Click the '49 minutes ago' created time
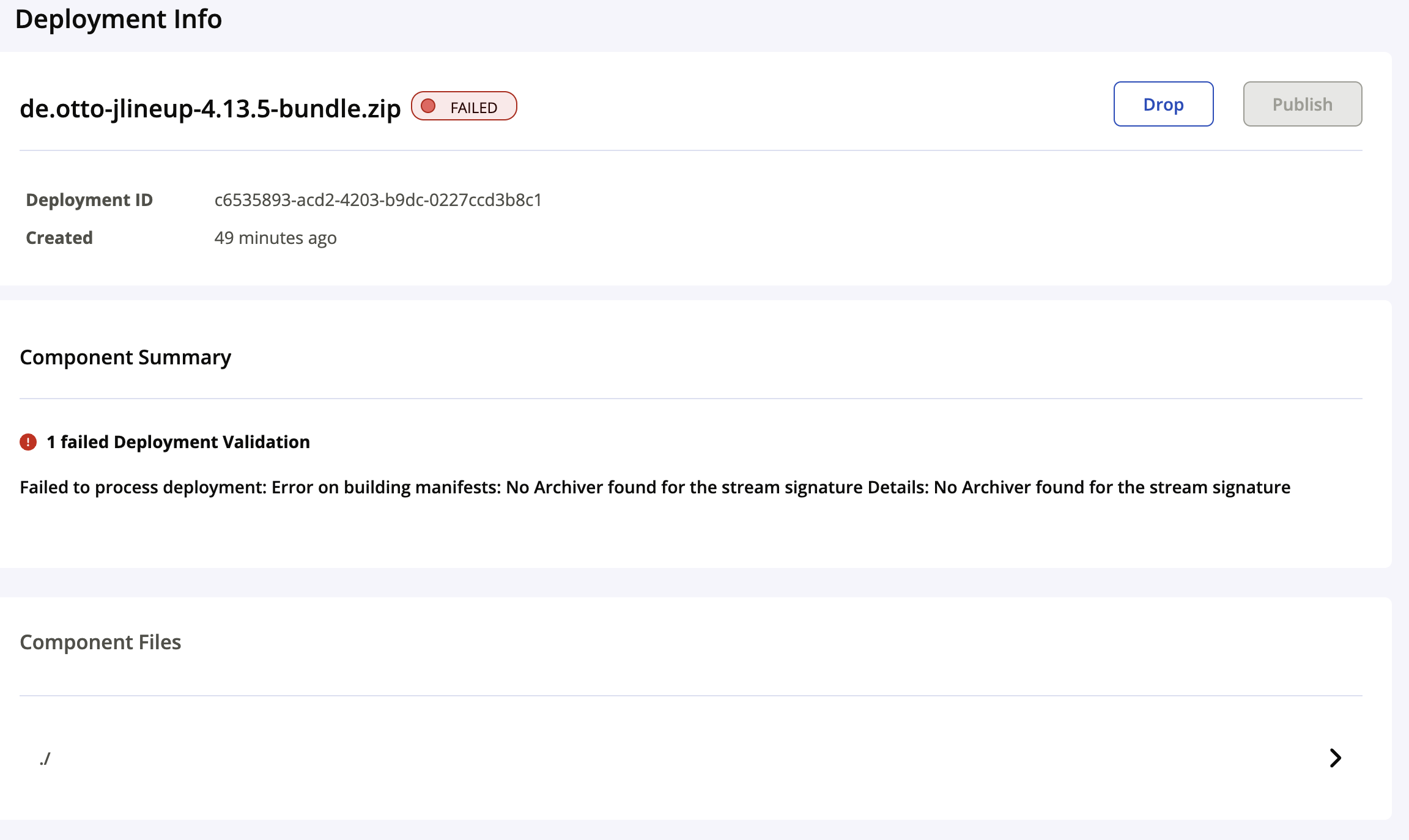1409x840 pixels. [275, 238]
